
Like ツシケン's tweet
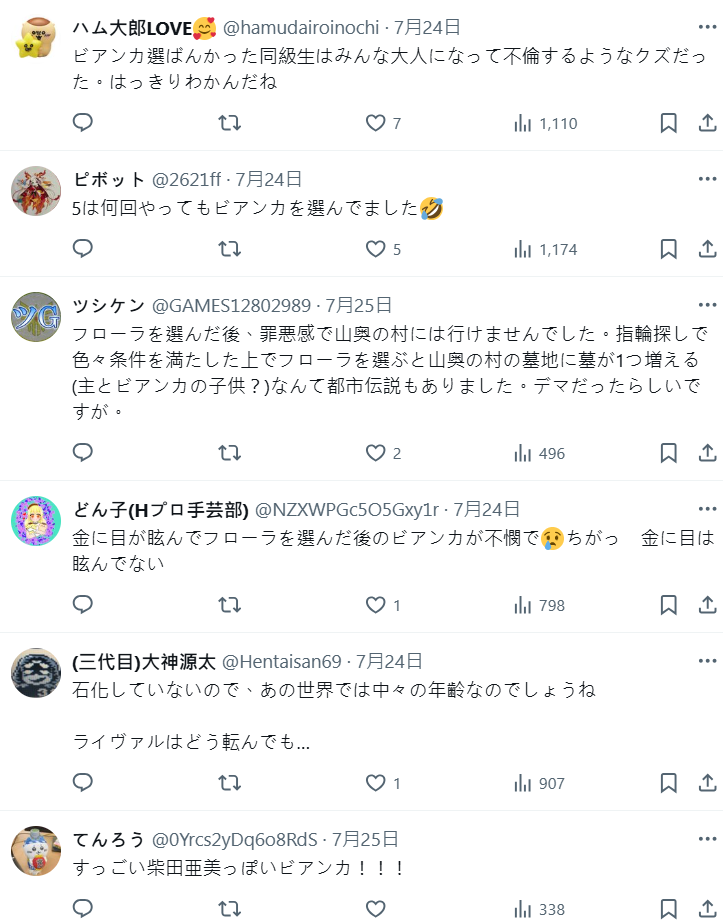click(x=376, y=453)
